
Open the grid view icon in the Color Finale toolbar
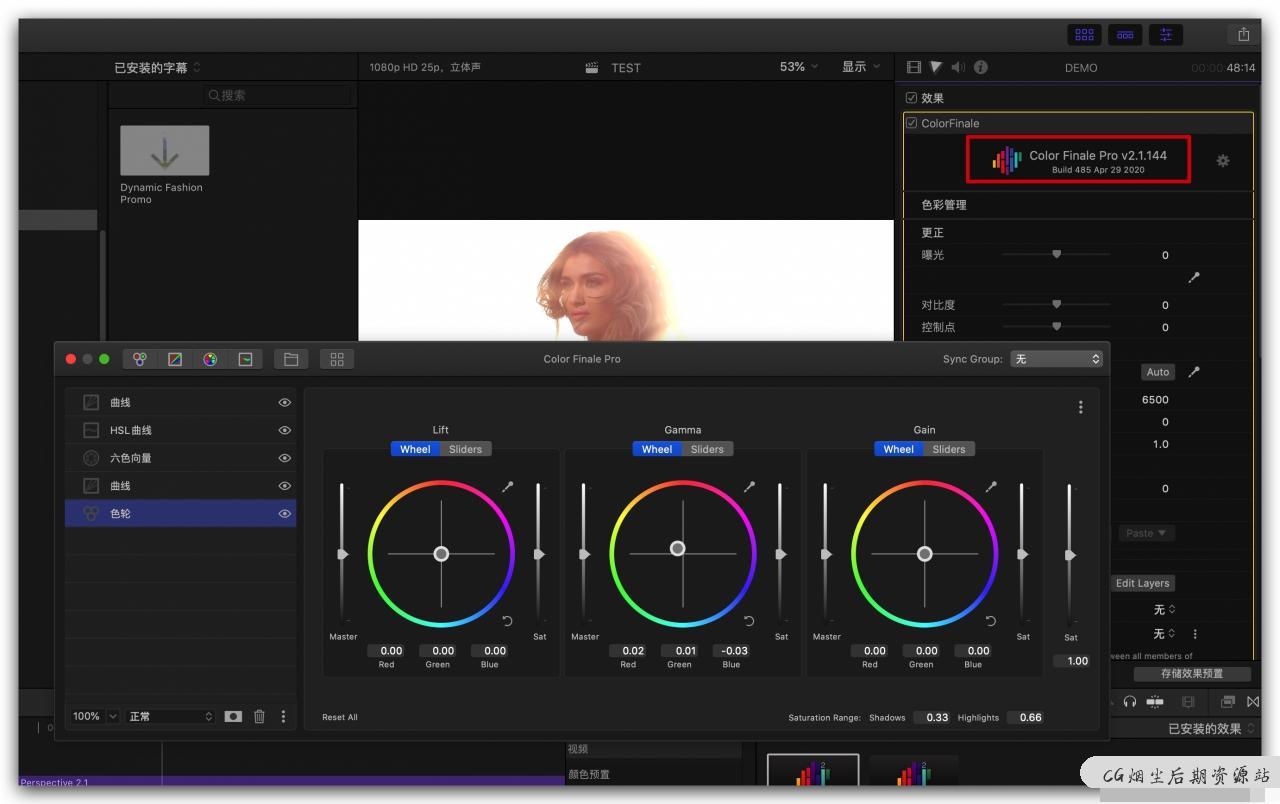pyautogui.click(x=337, y=359)
